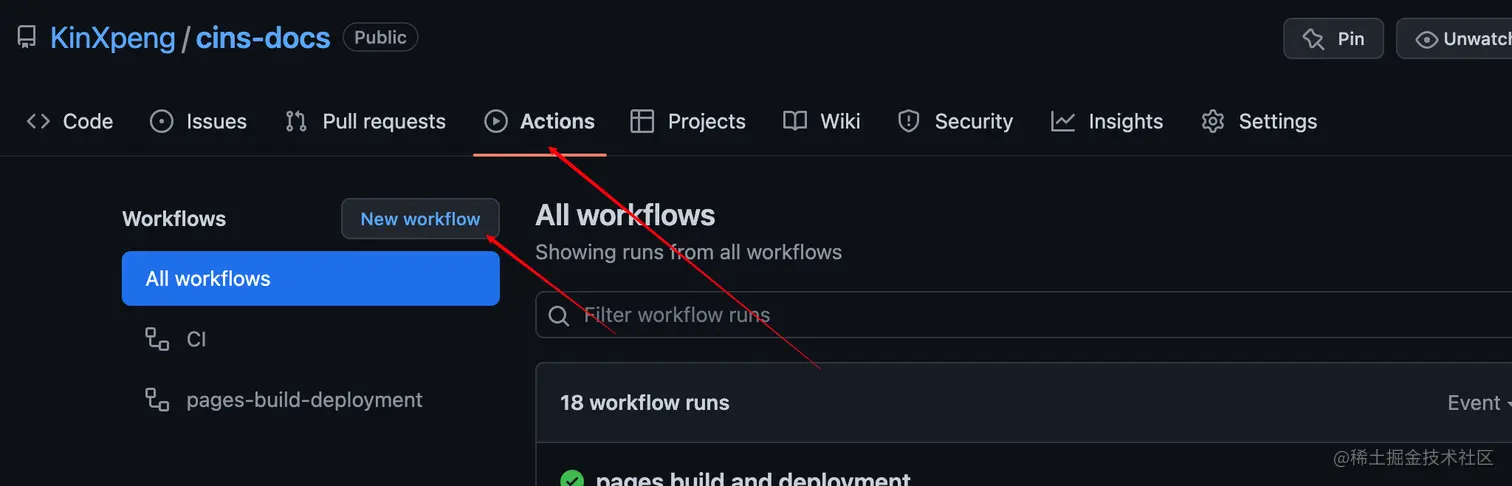1512x486 pixels.
Task: Open the Settings tab
Action: coord(1277,121)
